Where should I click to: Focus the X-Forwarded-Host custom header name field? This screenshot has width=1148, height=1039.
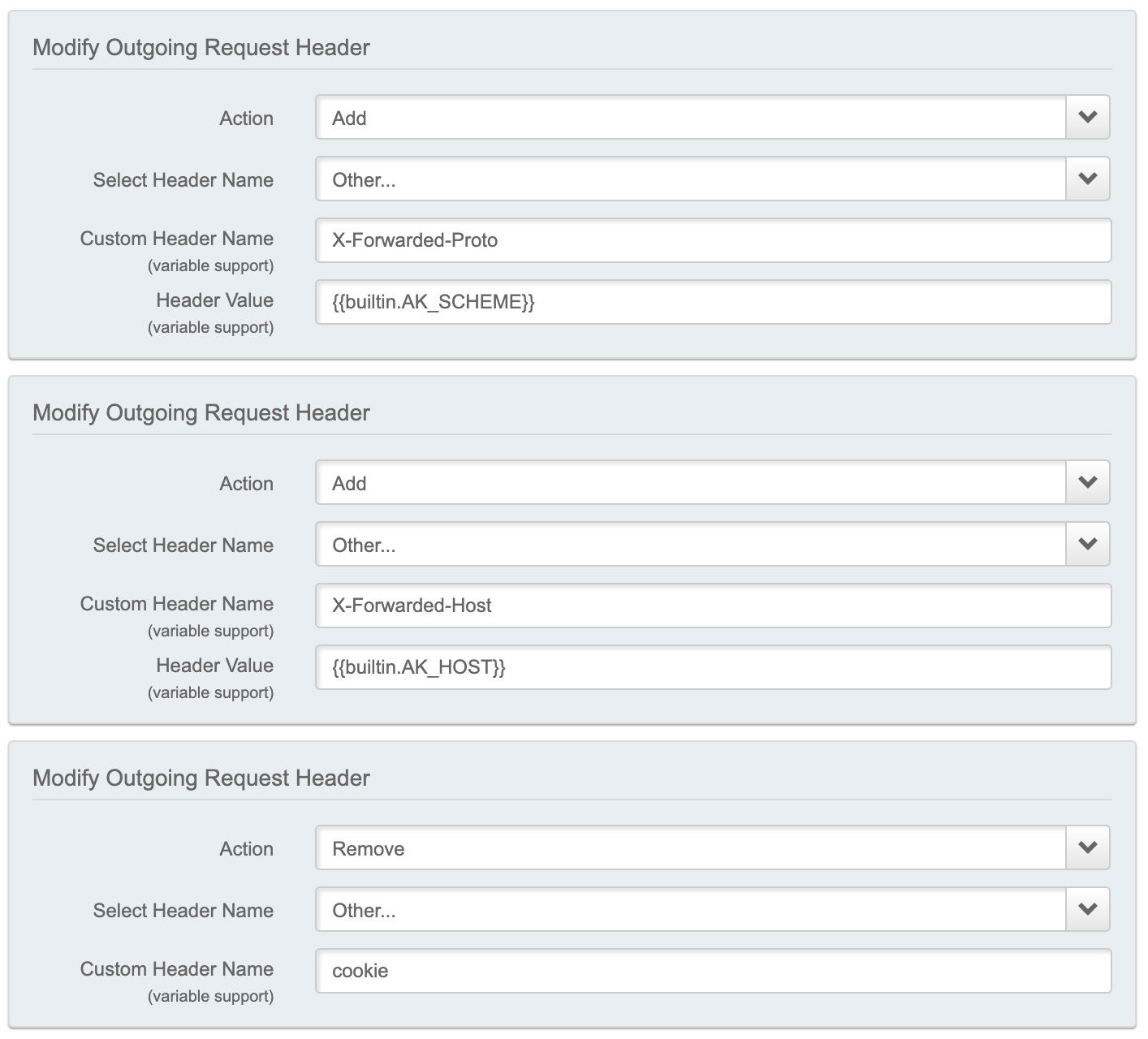[713, 606]
